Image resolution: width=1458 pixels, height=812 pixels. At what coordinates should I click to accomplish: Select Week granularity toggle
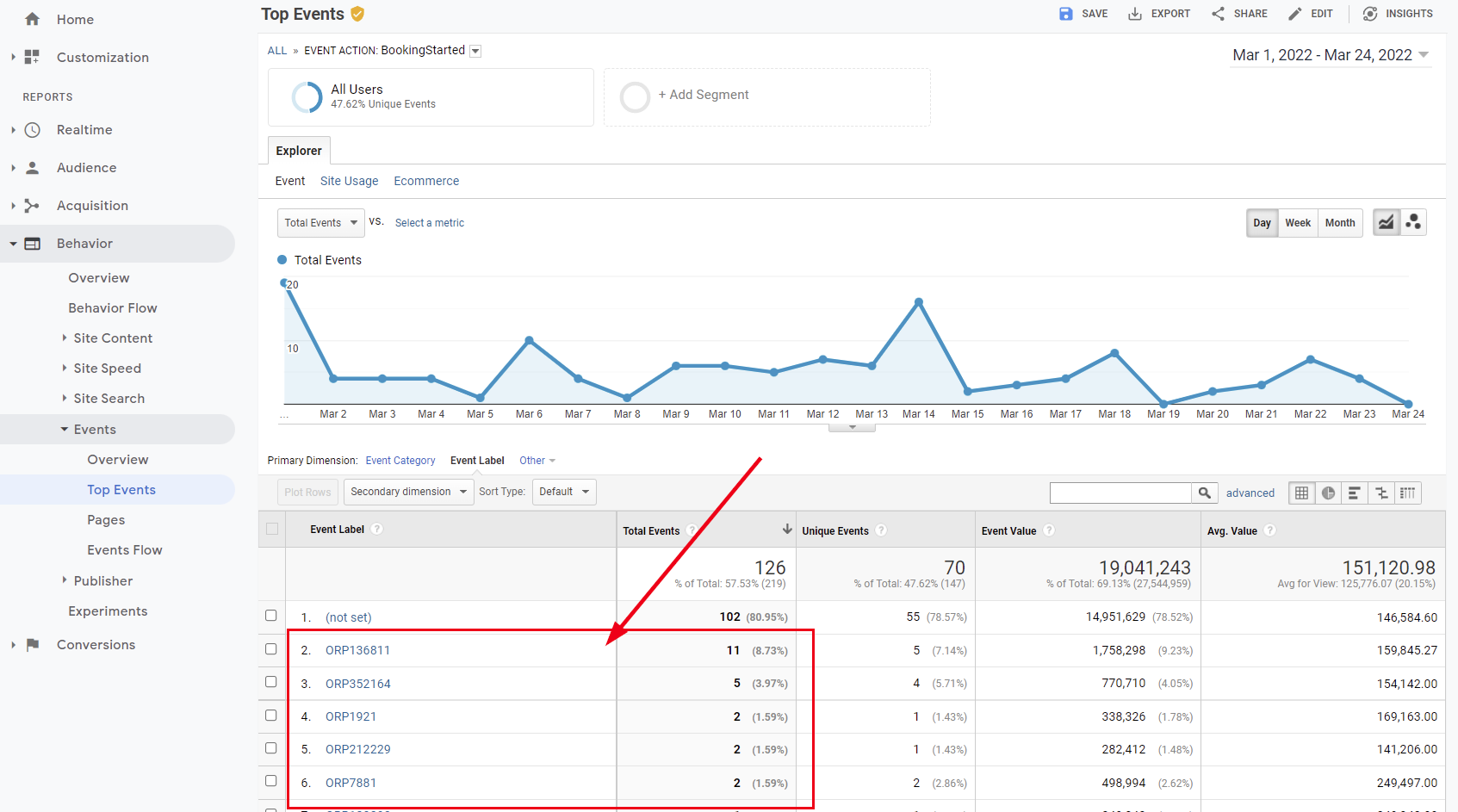pos(1298,223)
